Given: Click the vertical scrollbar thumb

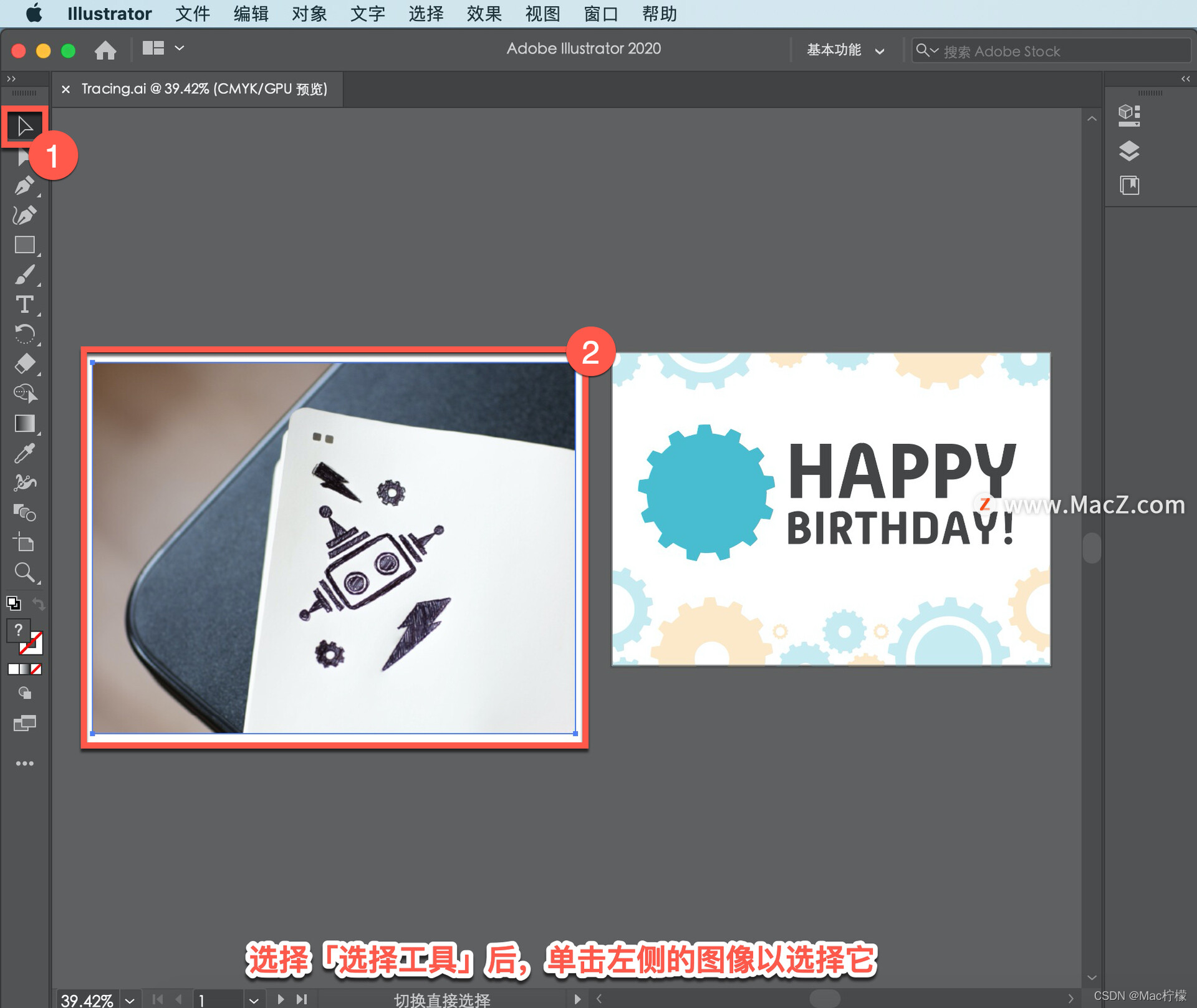Looking at the screenshot, I should (x=1092, y=548).
